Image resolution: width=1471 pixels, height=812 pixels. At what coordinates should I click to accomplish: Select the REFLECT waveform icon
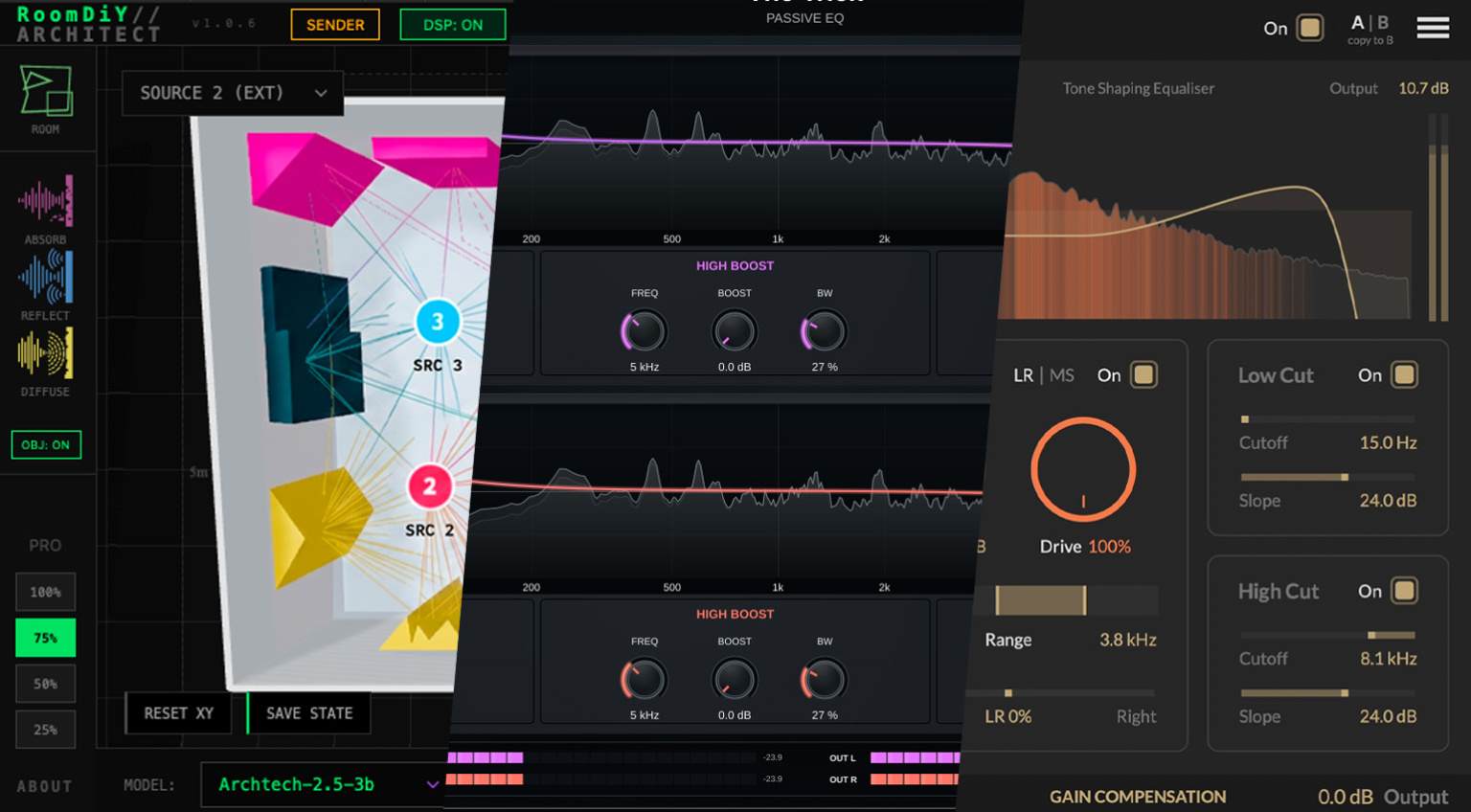coord(45,278)
